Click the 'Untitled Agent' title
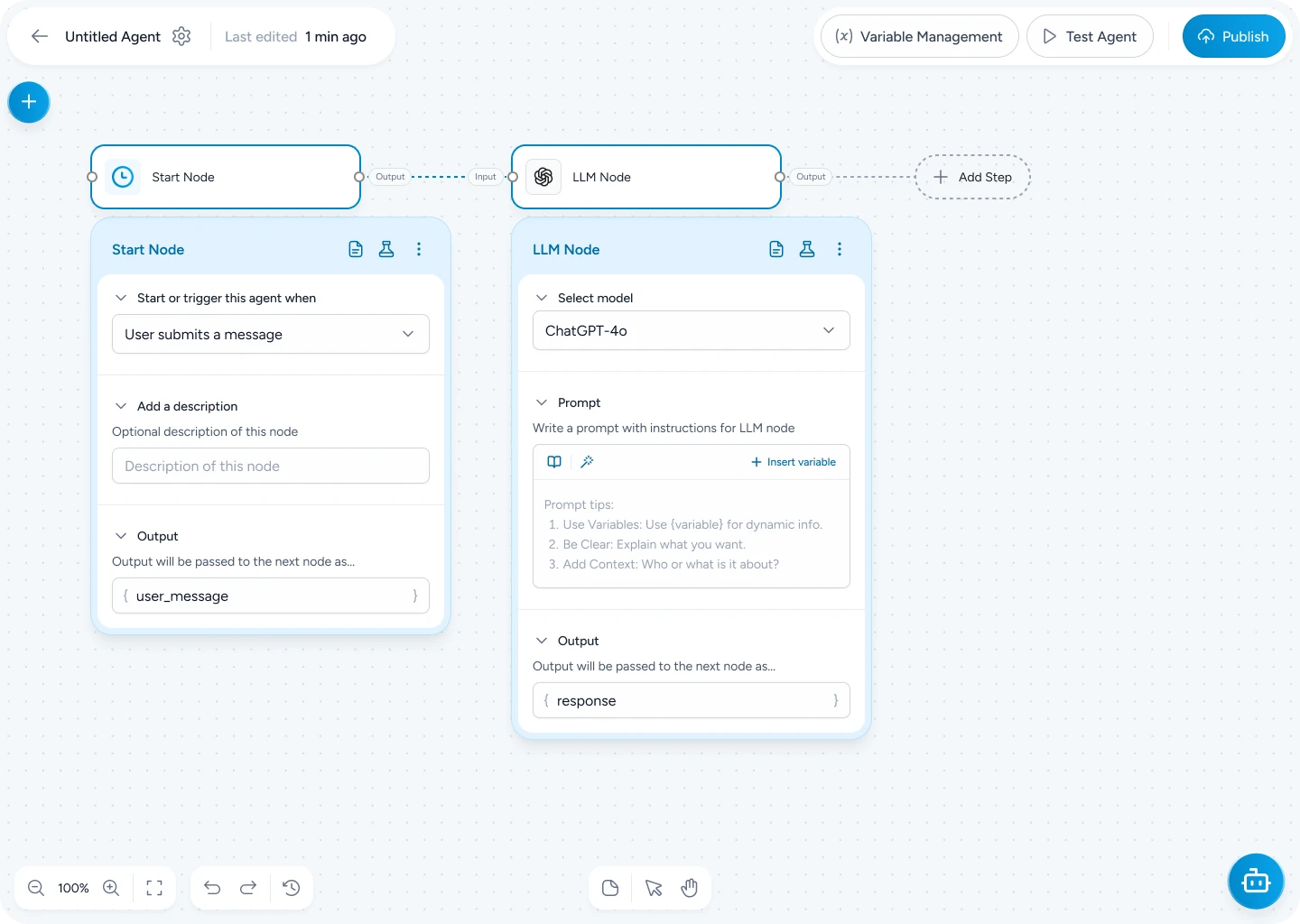1300x924 pixels. pos(113,36)
